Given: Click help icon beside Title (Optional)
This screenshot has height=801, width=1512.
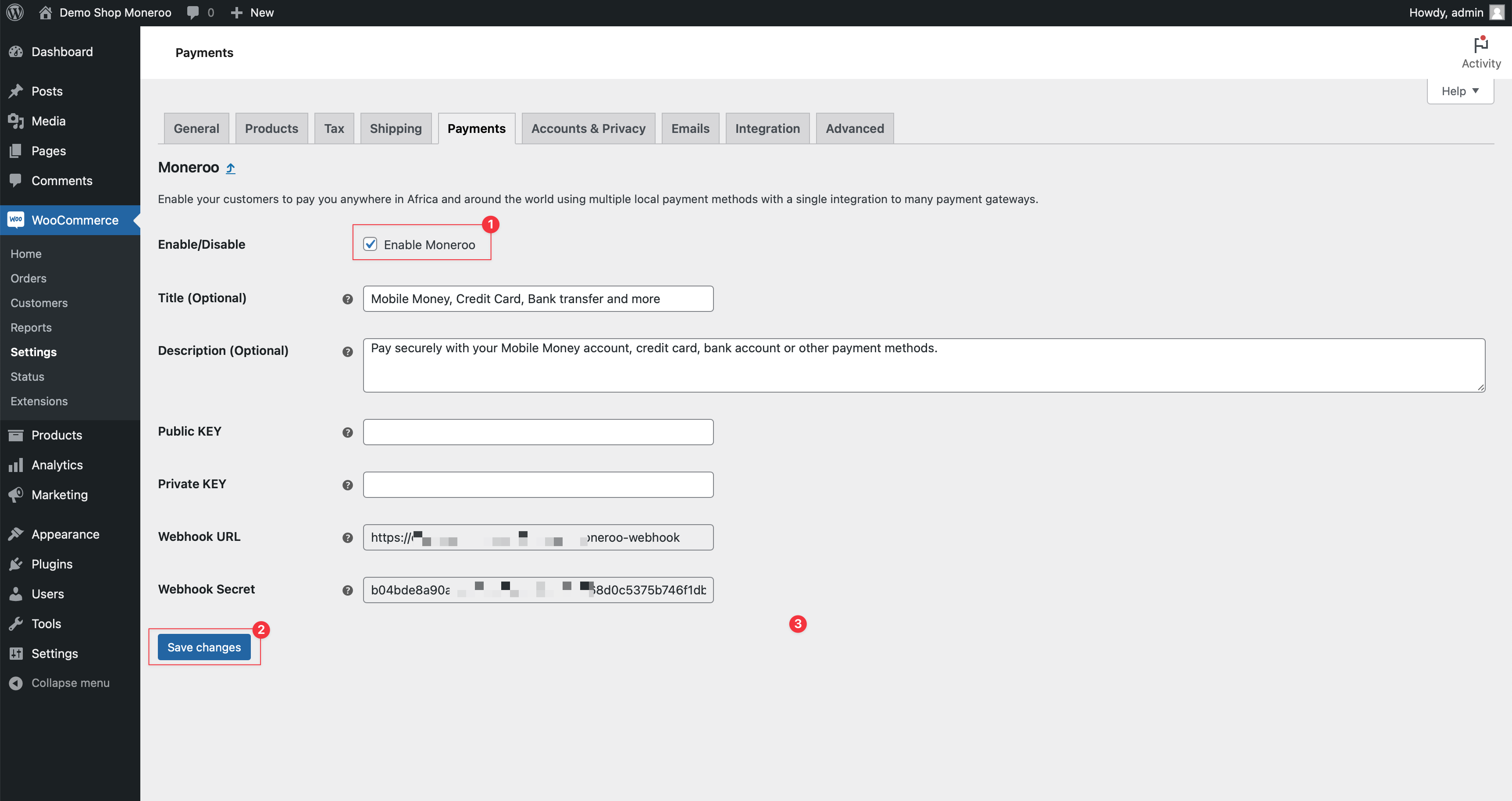Looking at the screenshot, I should [347, 299].
